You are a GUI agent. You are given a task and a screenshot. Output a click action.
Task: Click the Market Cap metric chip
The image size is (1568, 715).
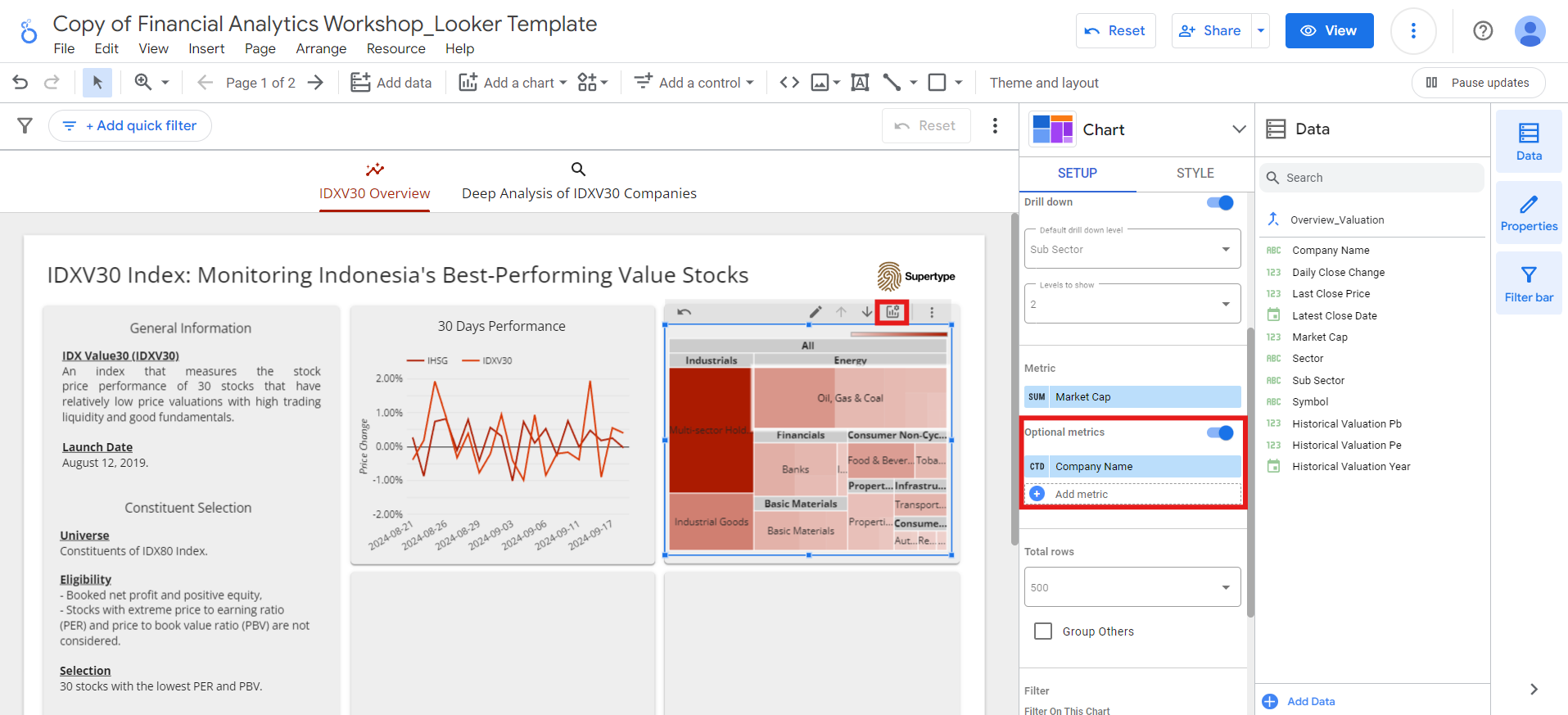(1132, 396)
